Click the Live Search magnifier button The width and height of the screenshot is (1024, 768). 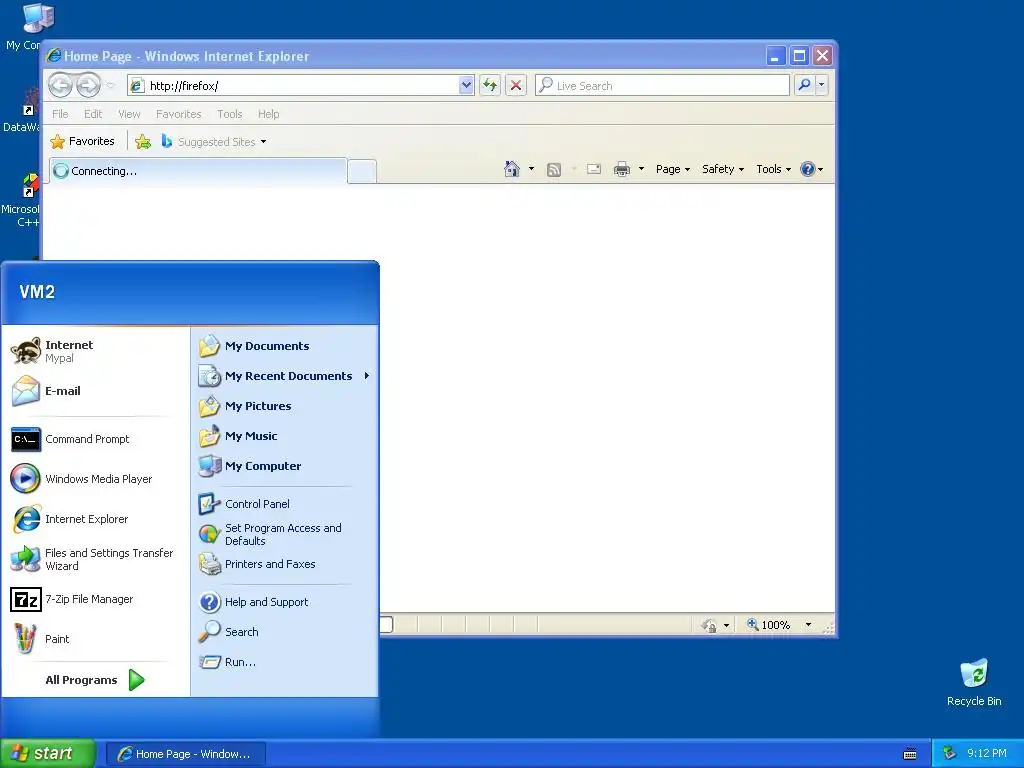[805, 85]
